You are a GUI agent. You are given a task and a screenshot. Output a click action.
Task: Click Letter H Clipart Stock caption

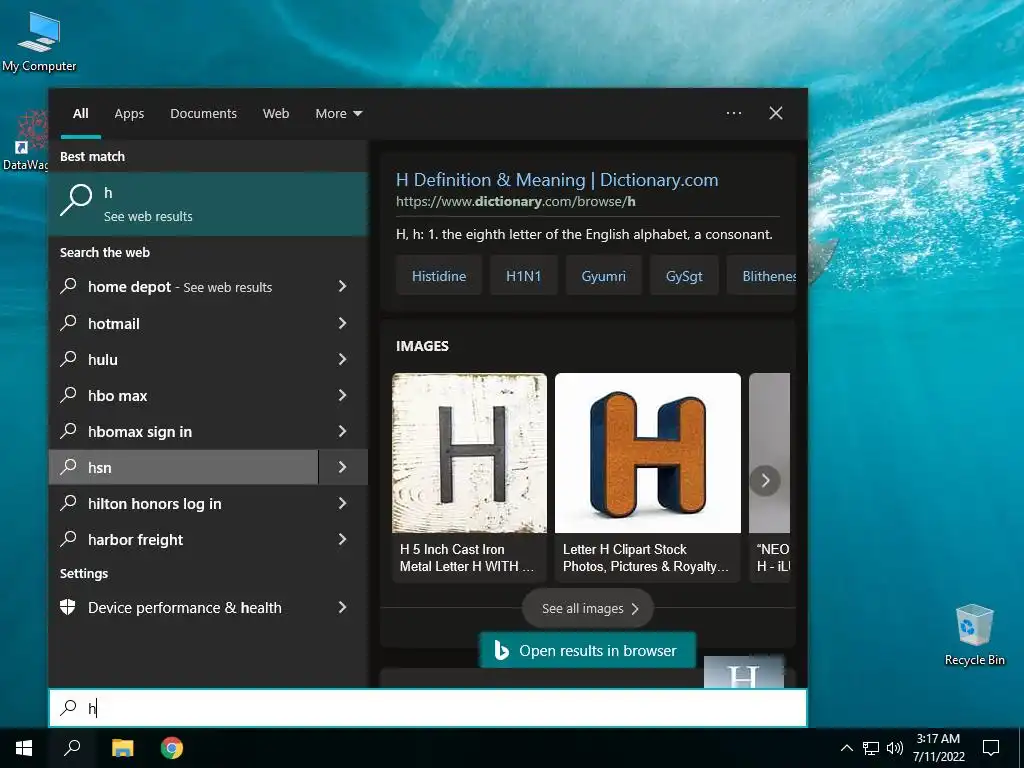pos(645,558)
